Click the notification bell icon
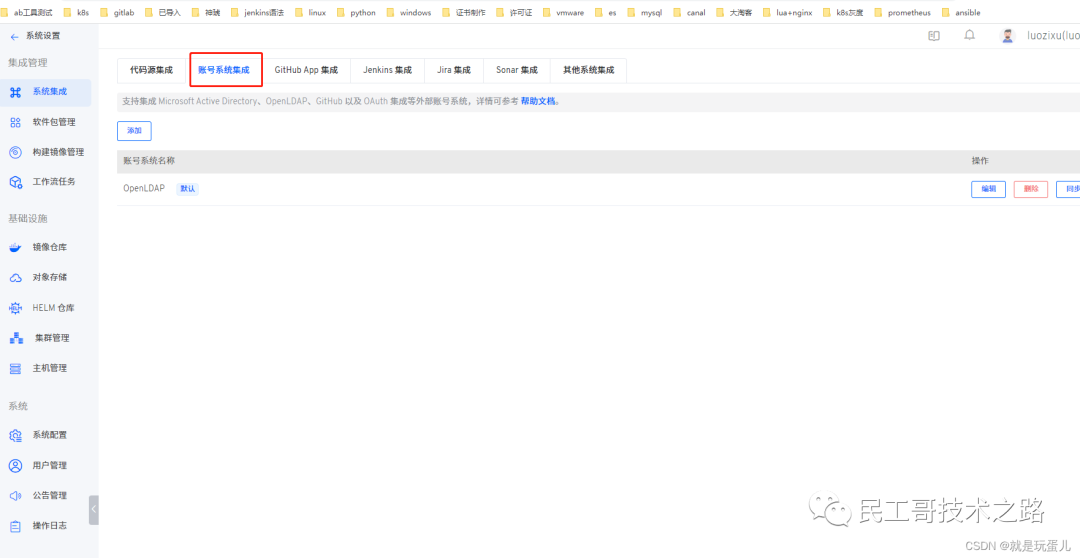The height and width of the screenshot is (558, 1080). [x=969, y=35]
